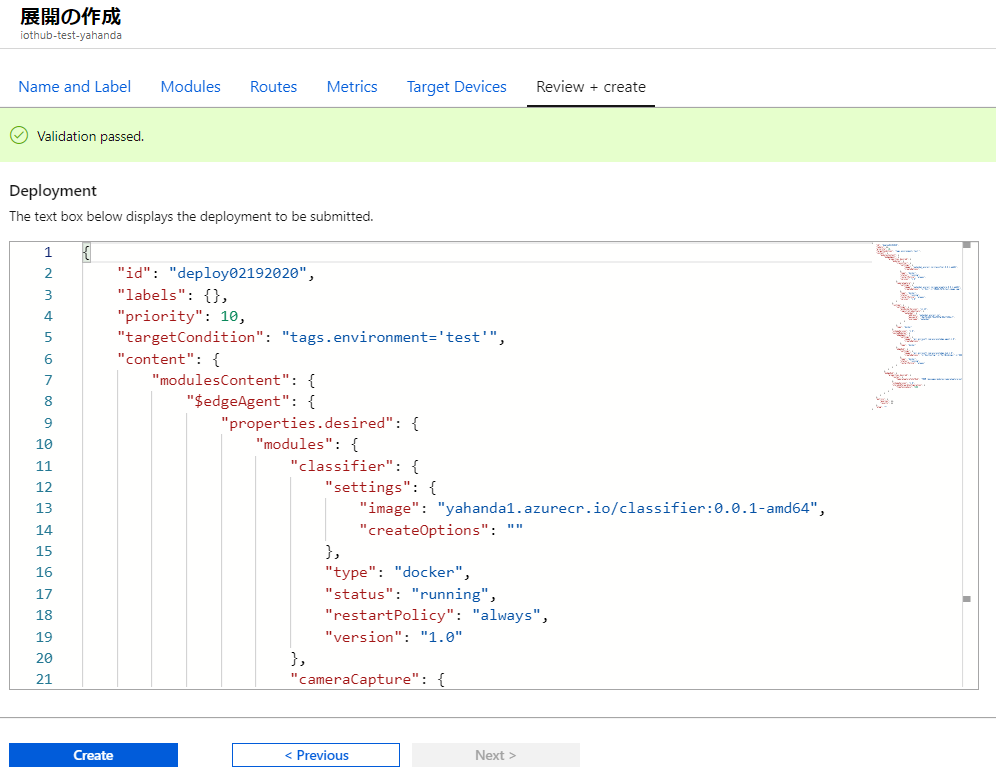This screenshot has height=777, width=996.
Task: Click the "deploy02192020" id value
Action: click(238, 273)
